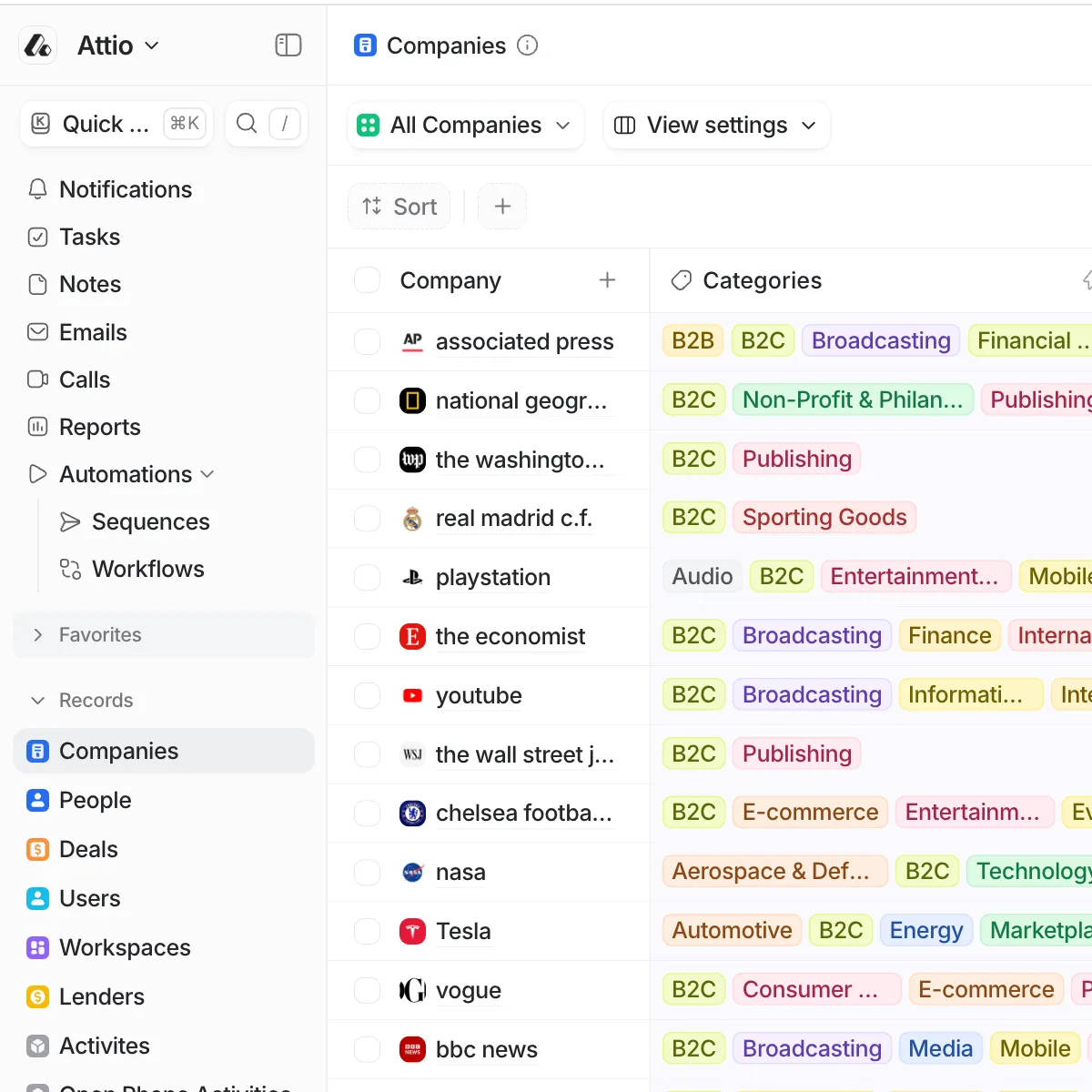
Task: Open the Calls camera icon
Action: pos(37,379)
